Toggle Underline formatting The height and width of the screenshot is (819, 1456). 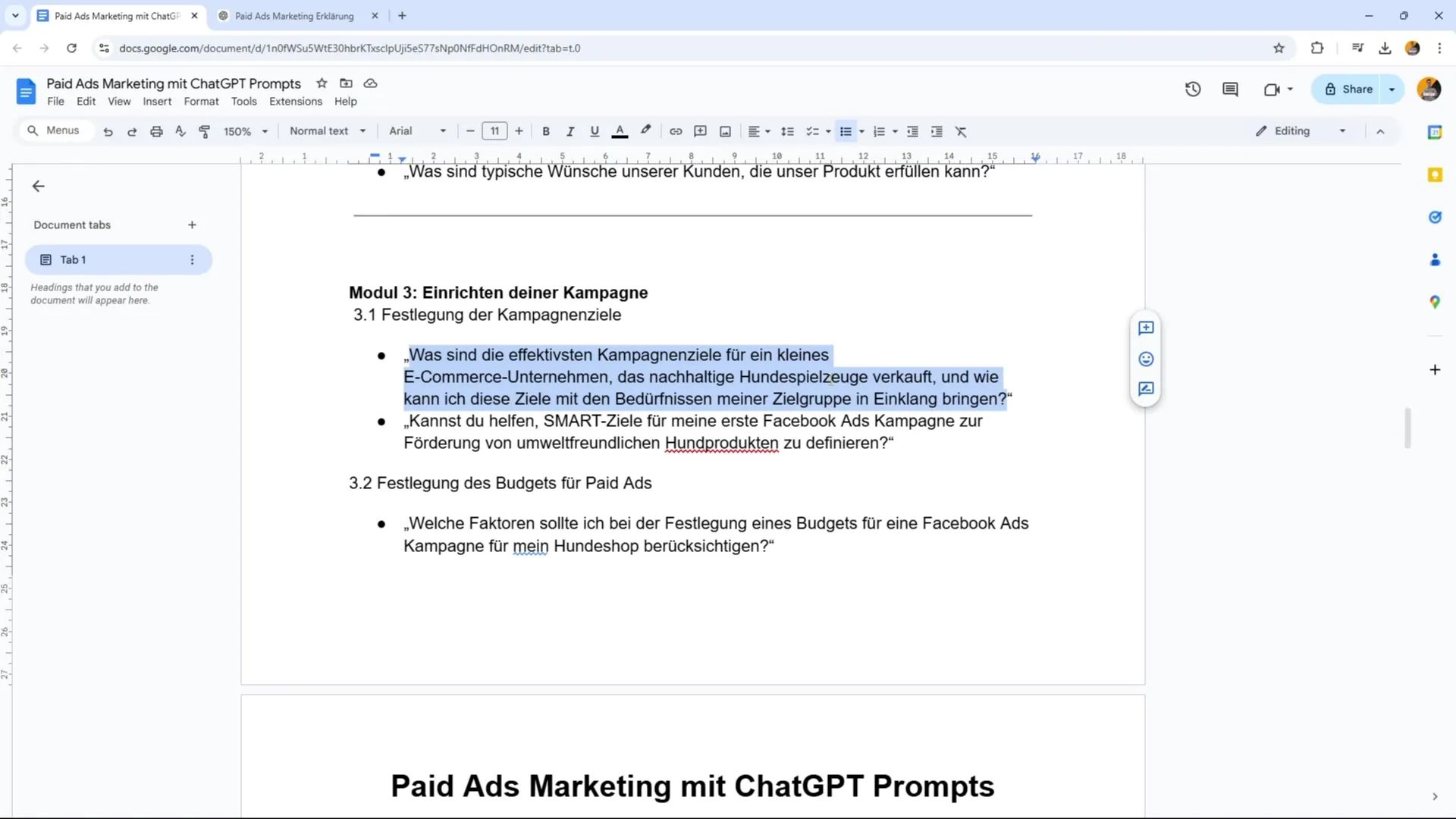coord(595,131)
